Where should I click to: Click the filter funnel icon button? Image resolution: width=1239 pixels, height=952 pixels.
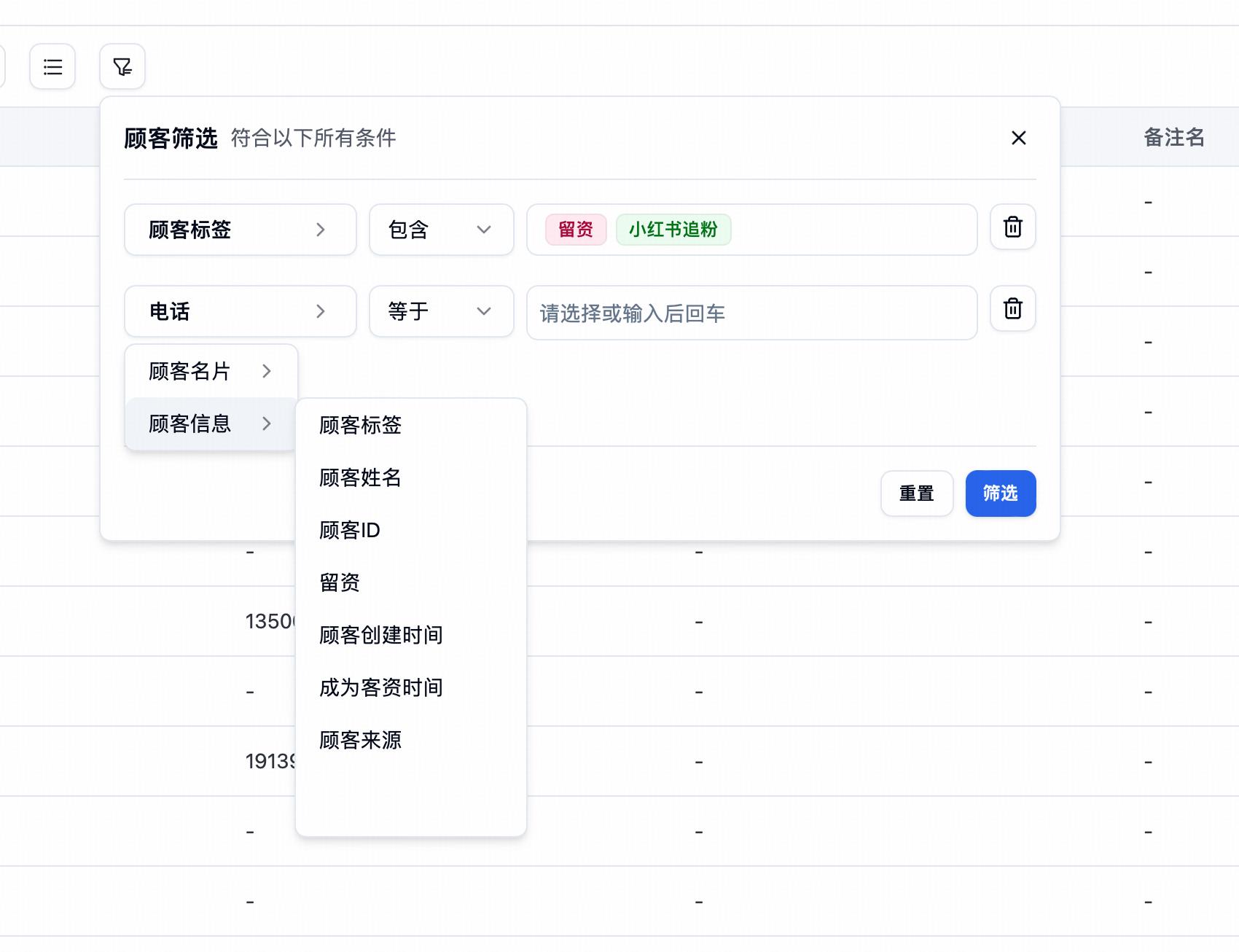[x=122, y=67]
